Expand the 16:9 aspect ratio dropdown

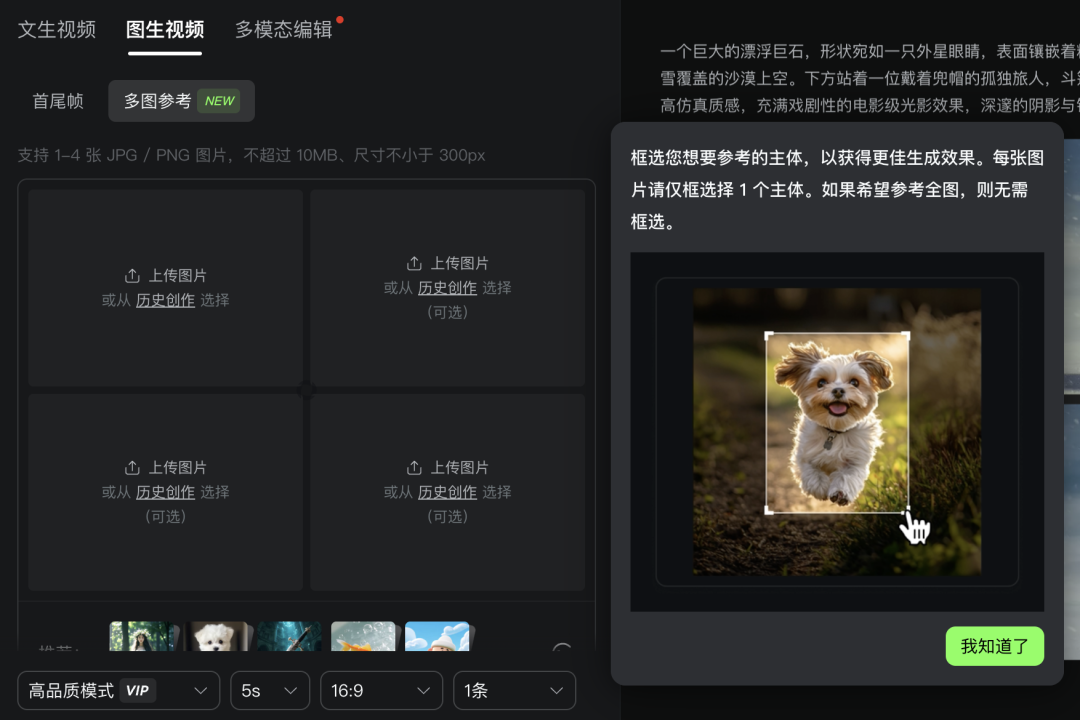click(x=384, y=690)
